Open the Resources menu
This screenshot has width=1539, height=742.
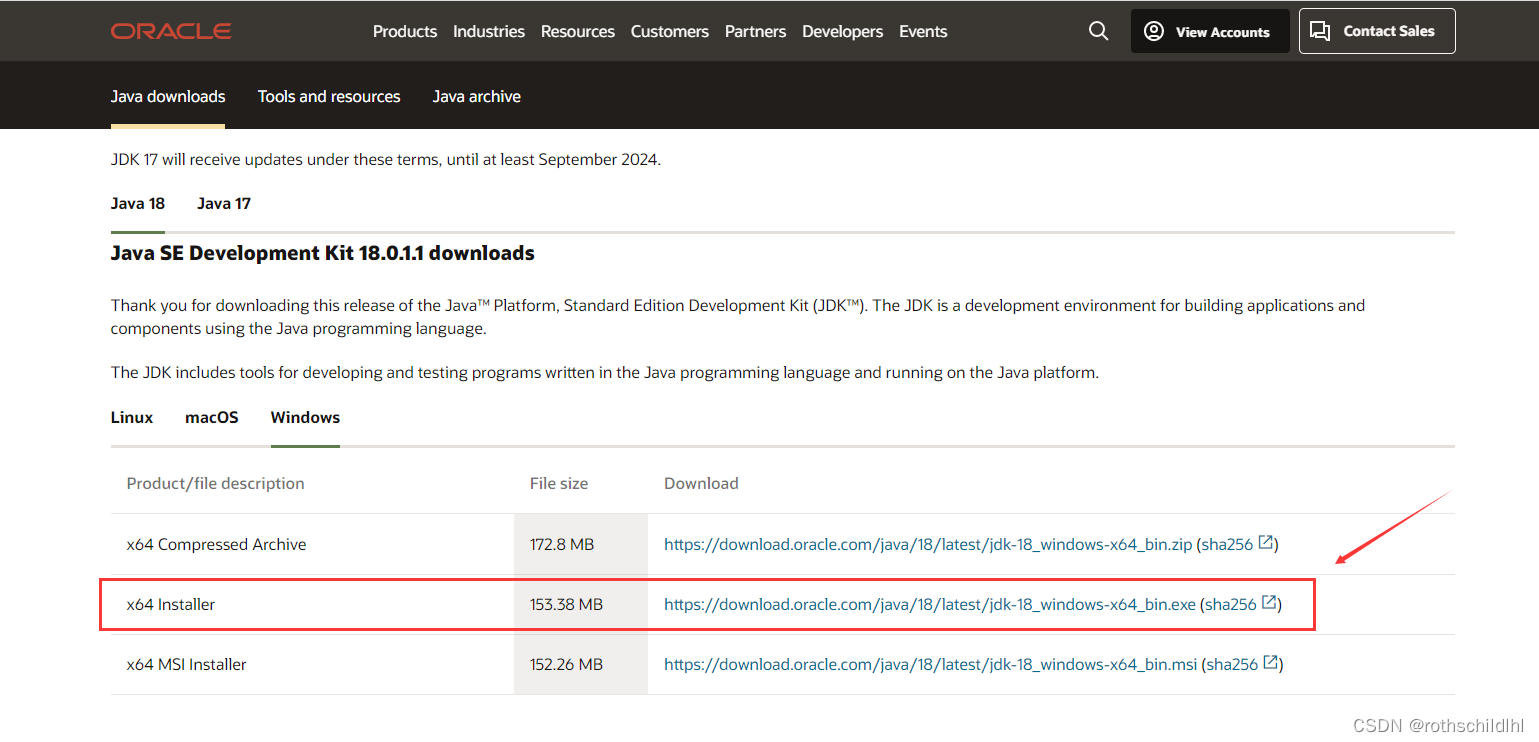click(578, 31)
